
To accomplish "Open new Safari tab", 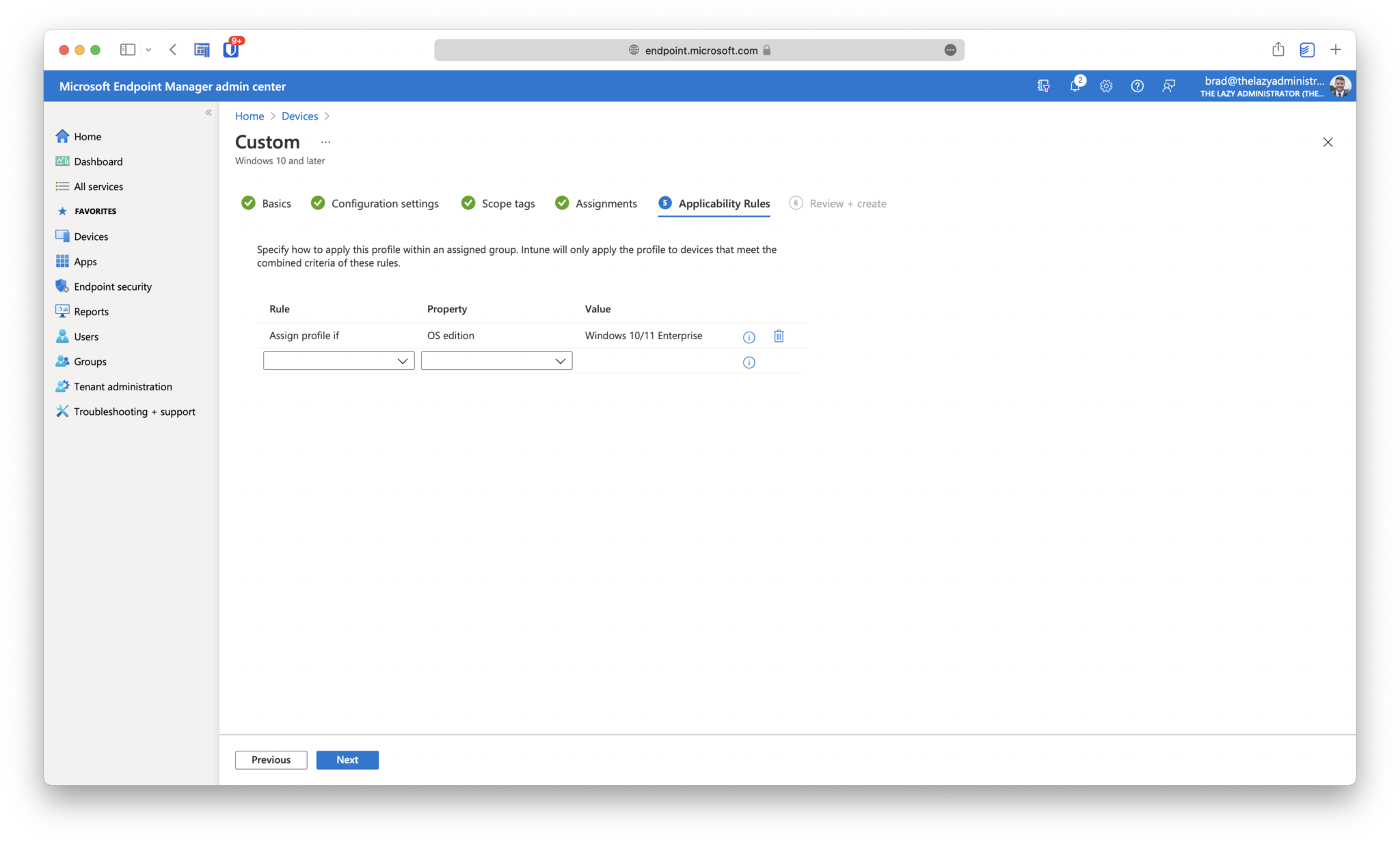I will click(x=1336, y=49).
